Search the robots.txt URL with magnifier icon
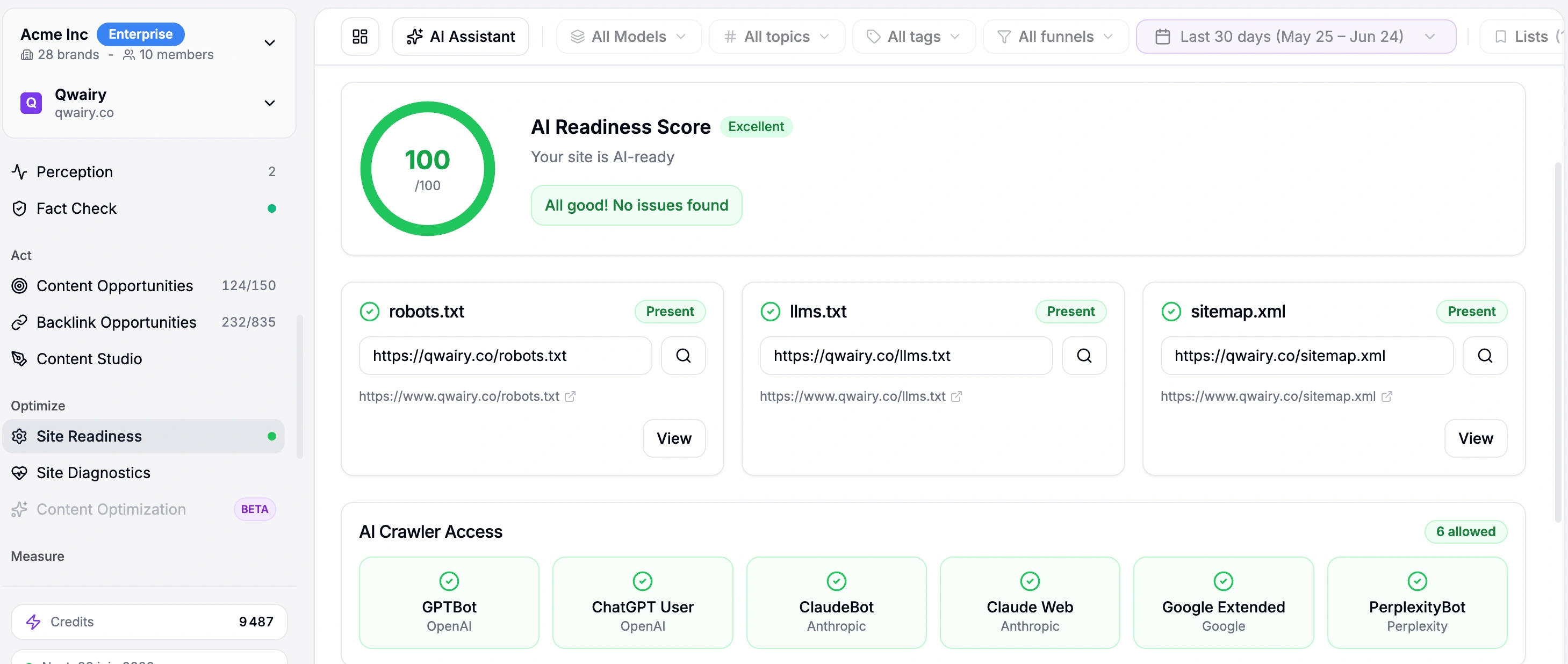 click(x=683, y=356)
